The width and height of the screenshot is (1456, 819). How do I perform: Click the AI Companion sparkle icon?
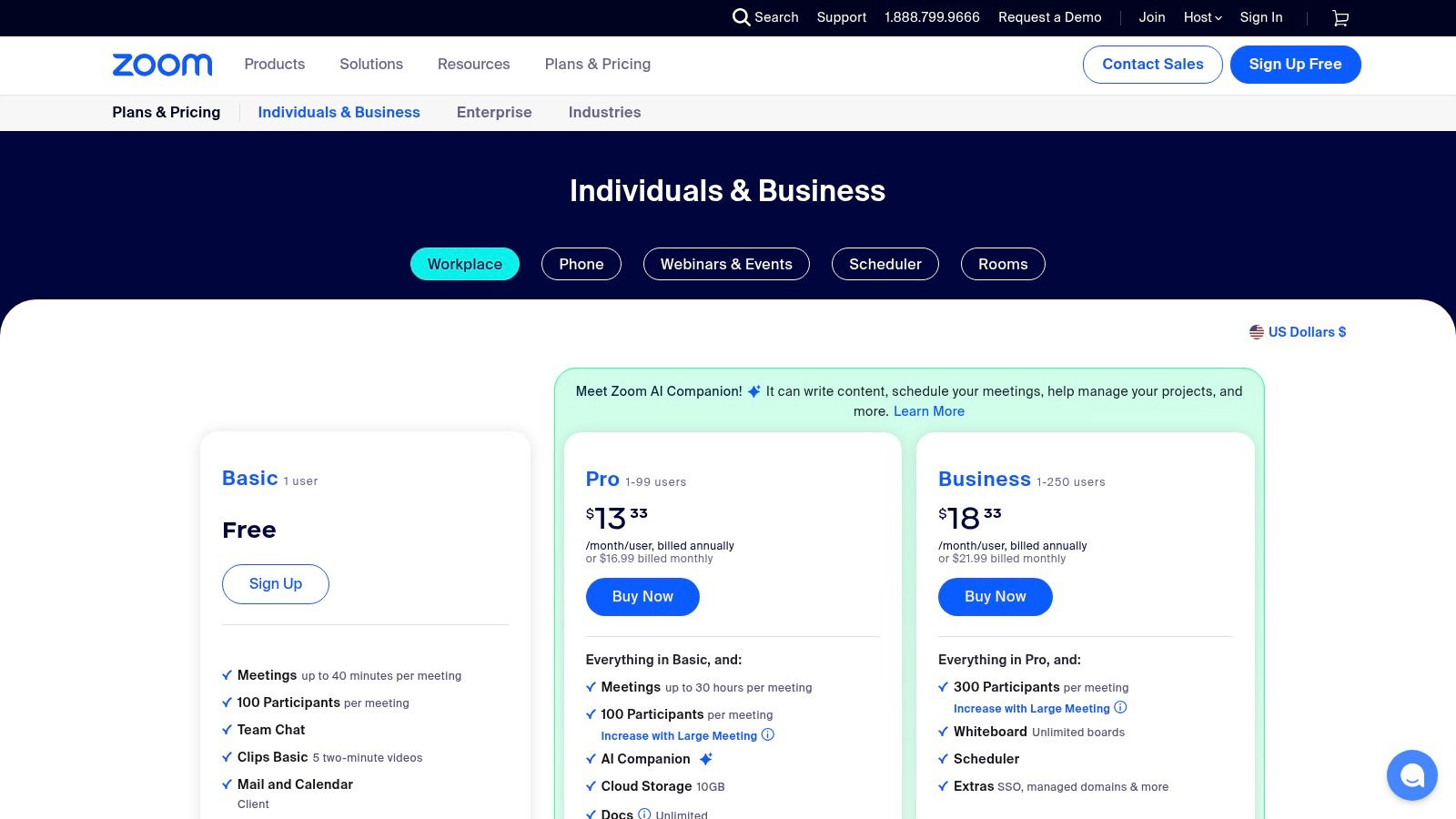pos(706,758)
